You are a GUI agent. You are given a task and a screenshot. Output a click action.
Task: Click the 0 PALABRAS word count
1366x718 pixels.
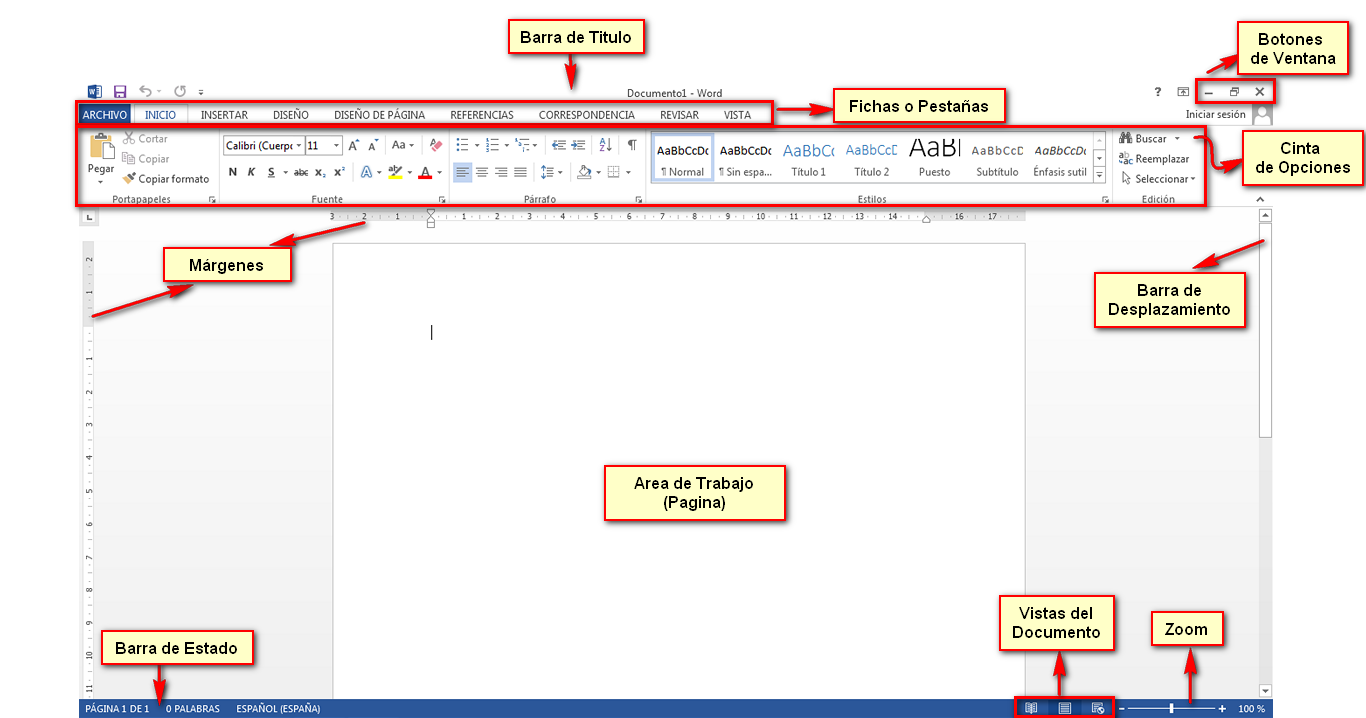click(x=193, y=709)
